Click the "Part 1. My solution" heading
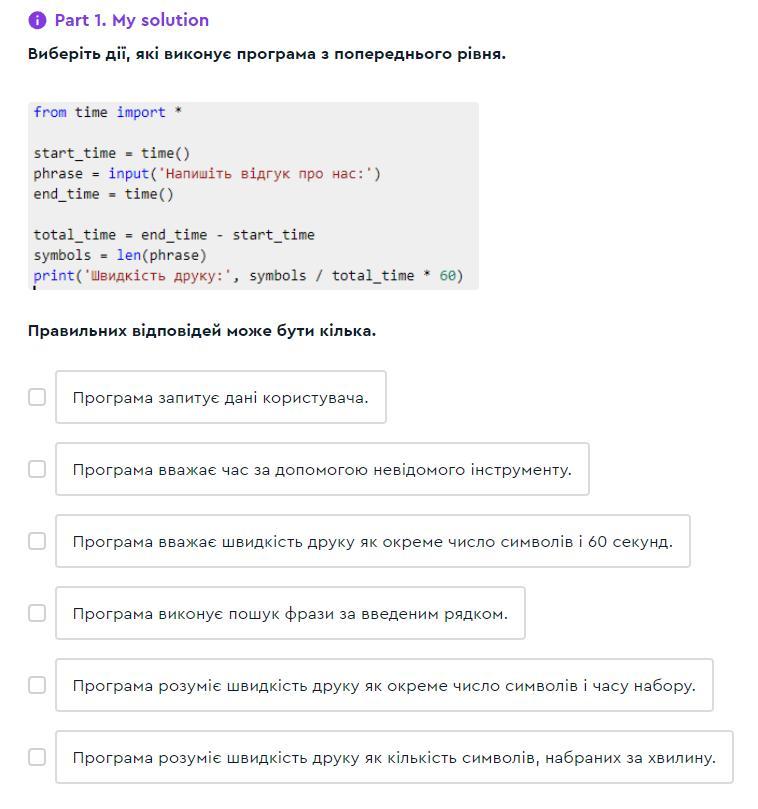The image size is (758, 809). 132,20
